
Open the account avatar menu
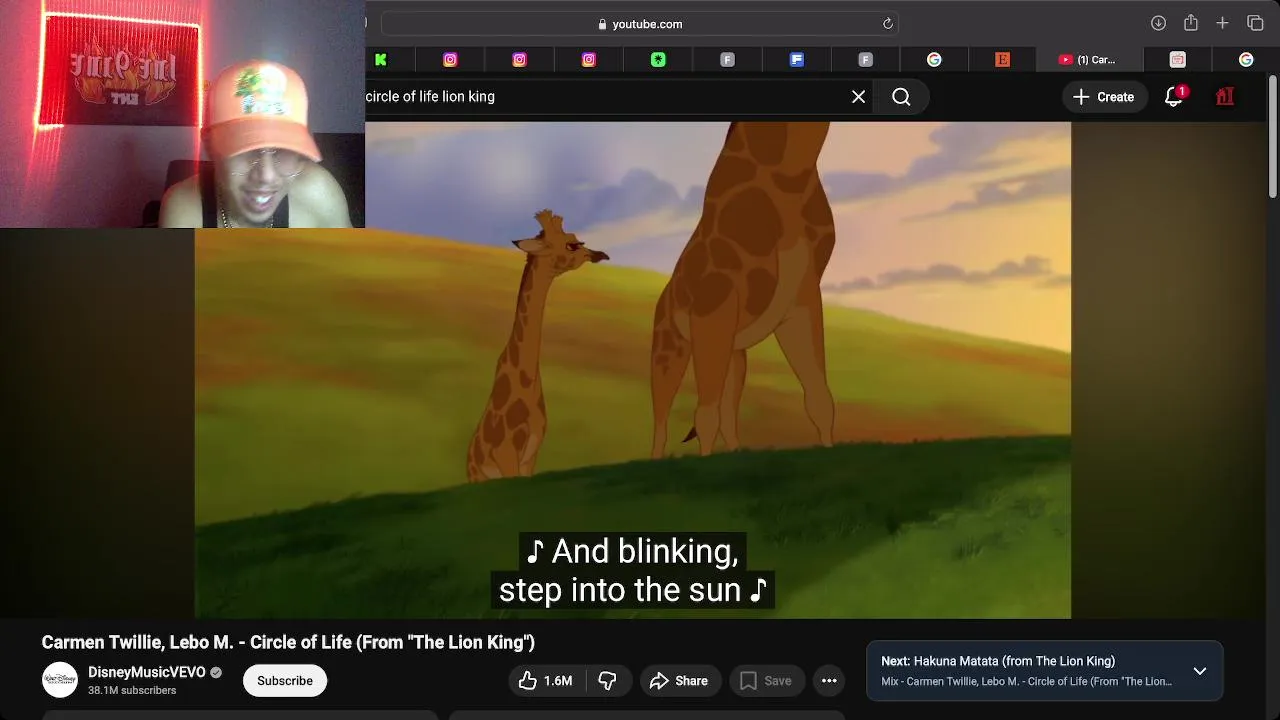[x=1225, y=97]
